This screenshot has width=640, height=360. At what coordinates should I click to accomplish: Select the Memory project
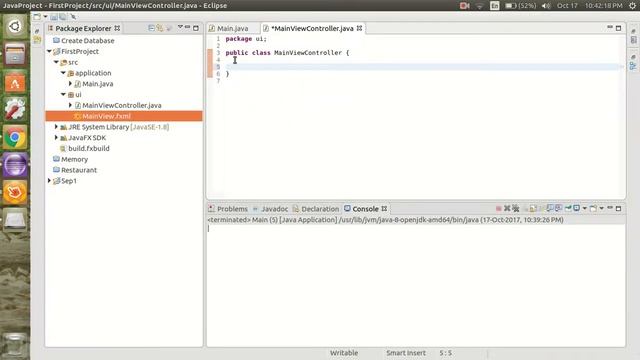pyautogui.click(x=74, y=159)
